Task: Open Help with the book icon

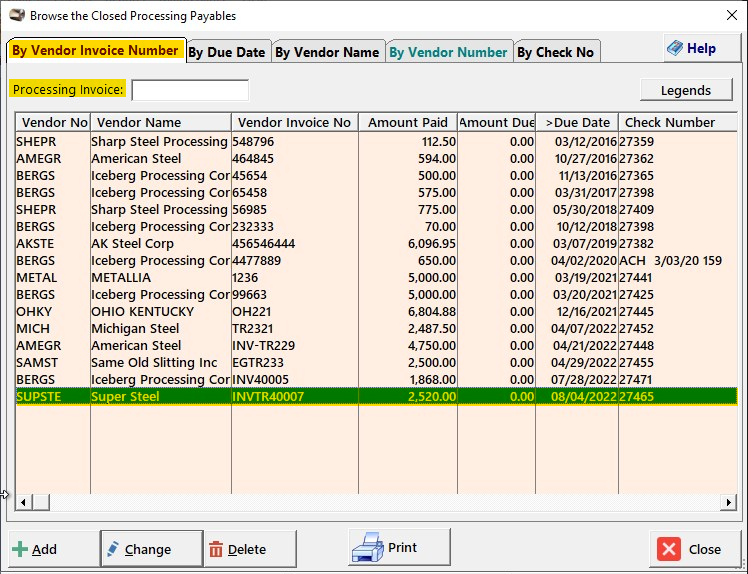Action: pyautogui.click(x=701, y=48)
